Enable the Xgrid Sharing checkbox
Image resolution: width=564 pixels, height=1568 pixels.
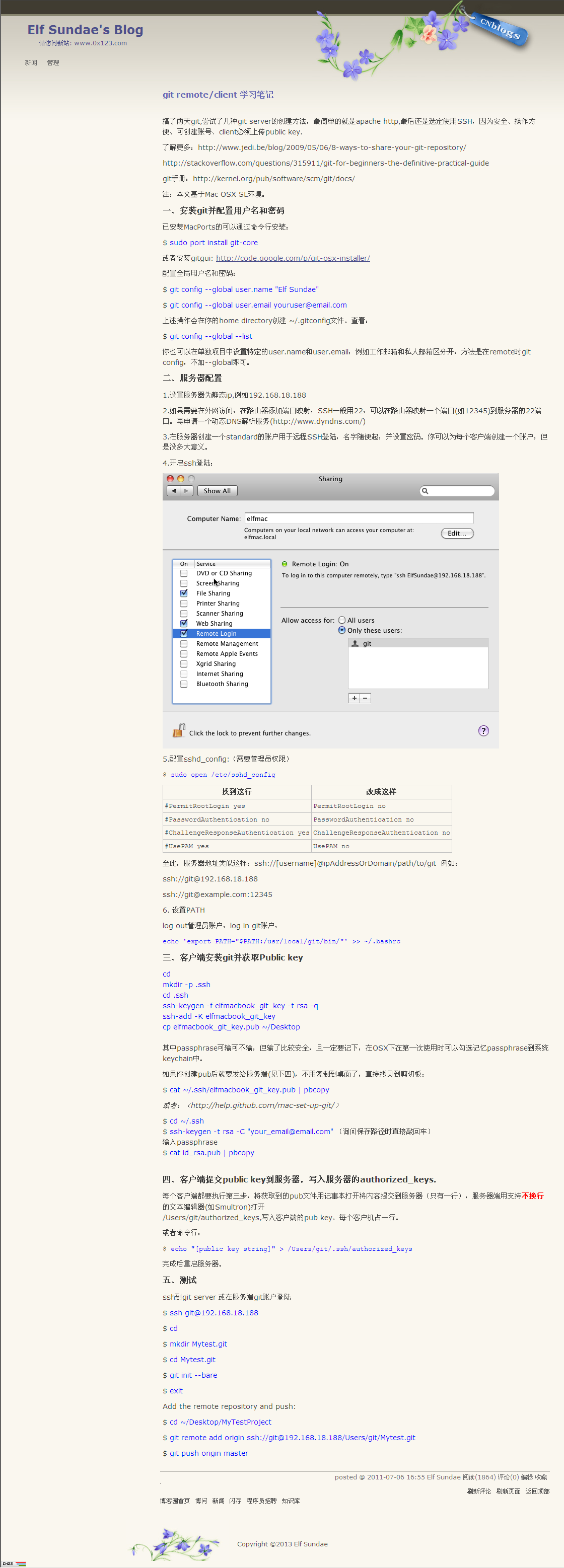click(x=184, y=663)
